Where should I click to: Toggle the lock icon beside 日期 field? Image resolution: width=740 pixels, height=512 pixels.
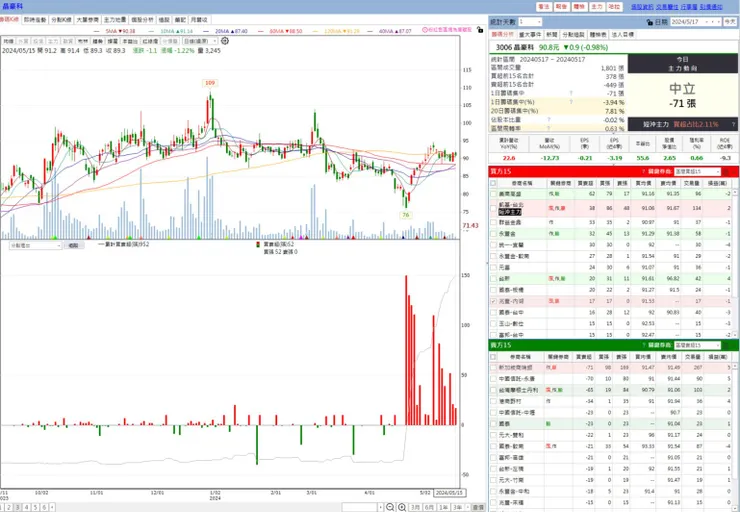click(x=649, y=22)
